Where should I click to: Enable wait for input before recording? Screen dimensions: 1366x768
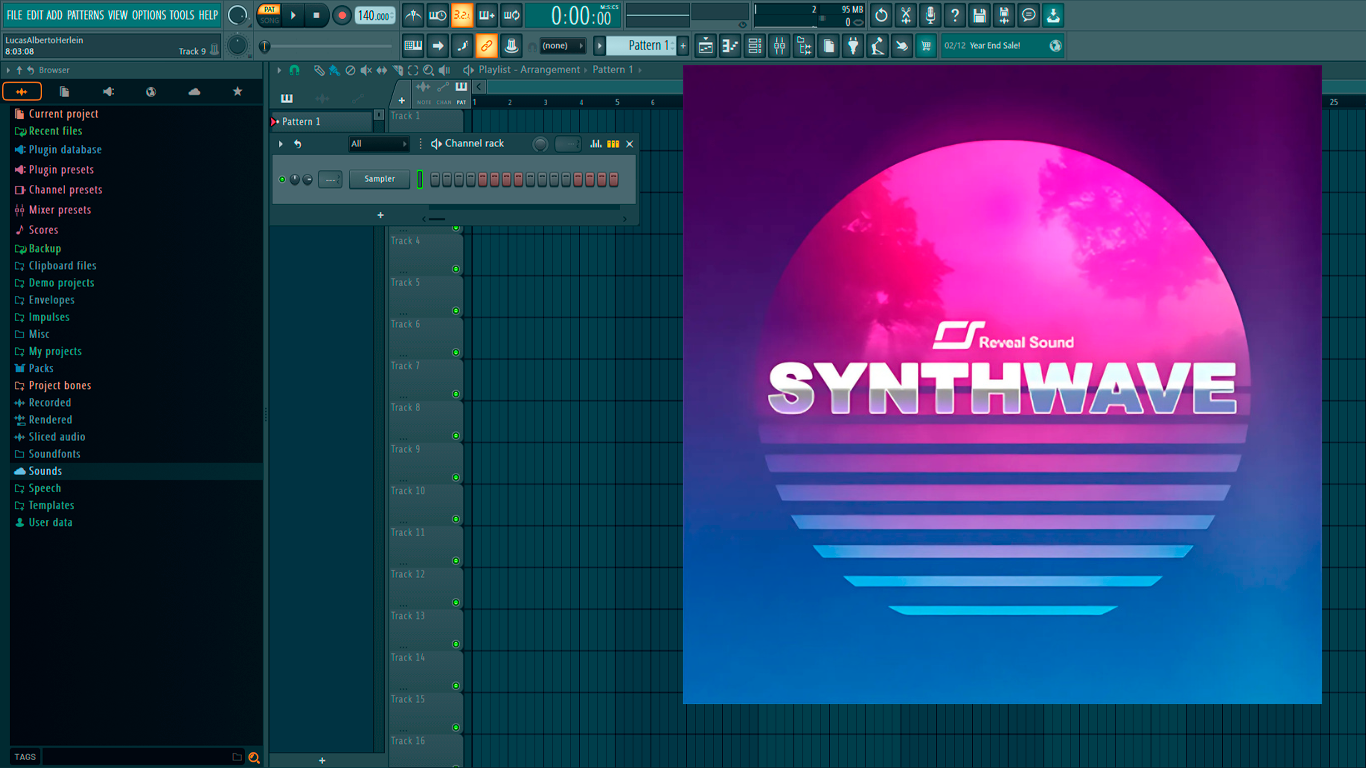click(x=437, y=15)
